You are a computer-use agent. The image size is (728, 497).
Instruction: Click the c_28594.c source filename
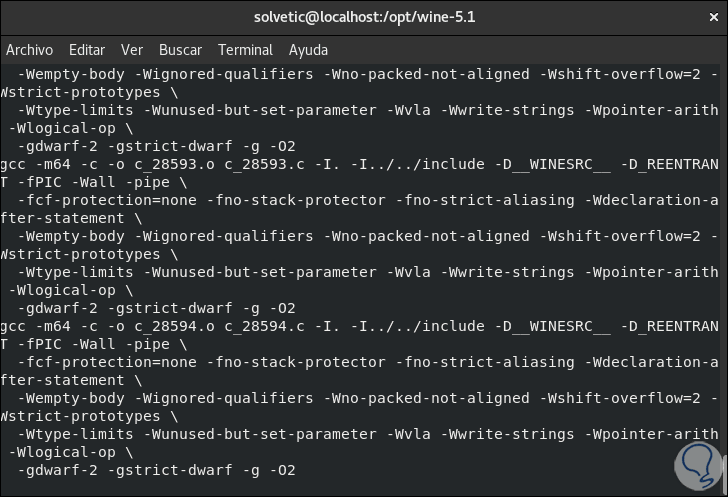tap(257, 326)
